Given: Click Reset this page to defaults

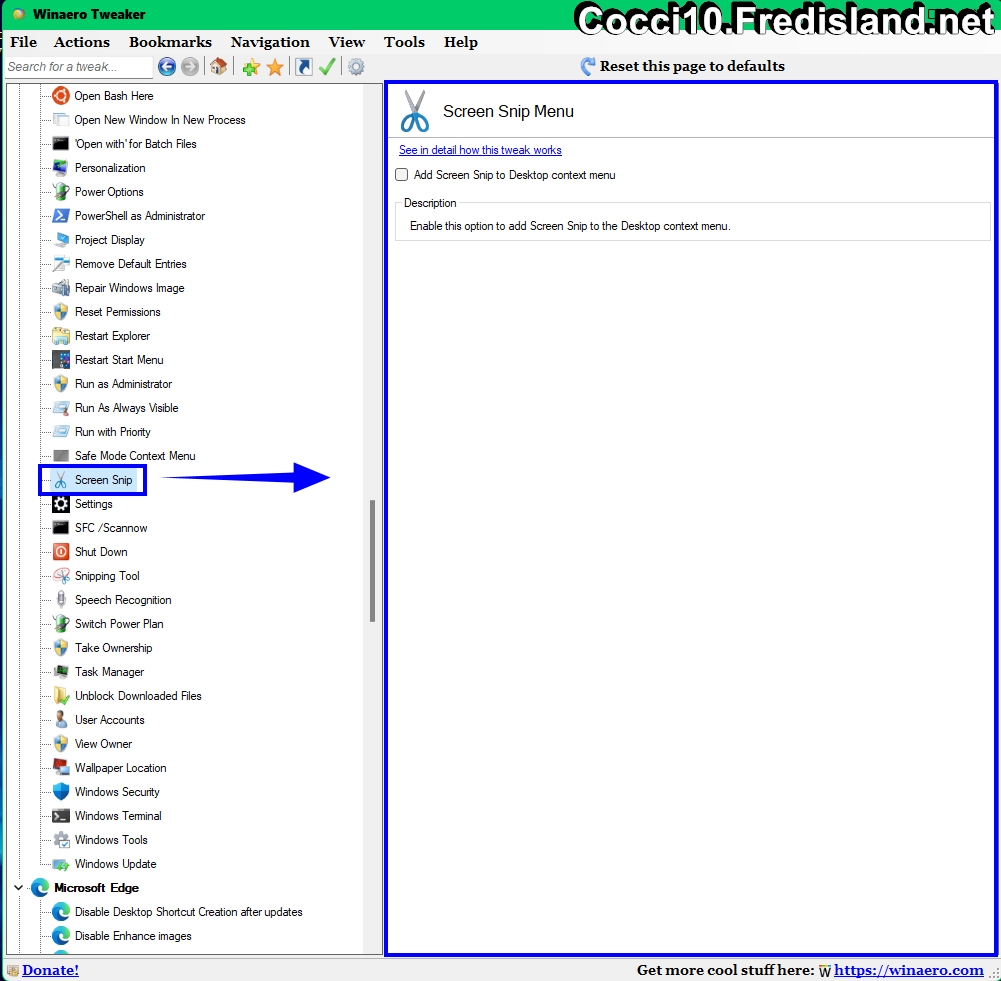Looking at the screenshot, I should pos(682,66).
